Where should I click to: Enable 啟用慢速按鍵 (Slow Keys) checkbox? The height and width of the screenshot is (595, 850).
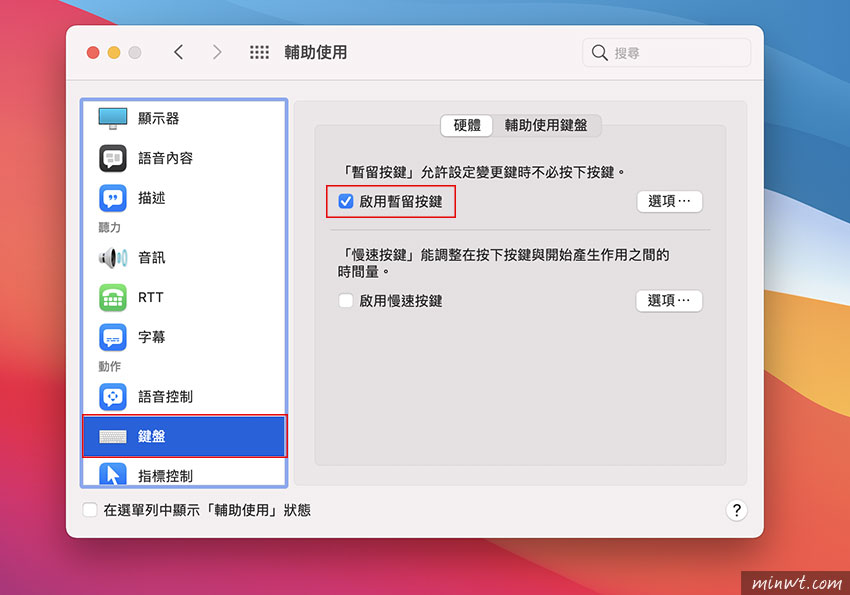tap(346, 301)
